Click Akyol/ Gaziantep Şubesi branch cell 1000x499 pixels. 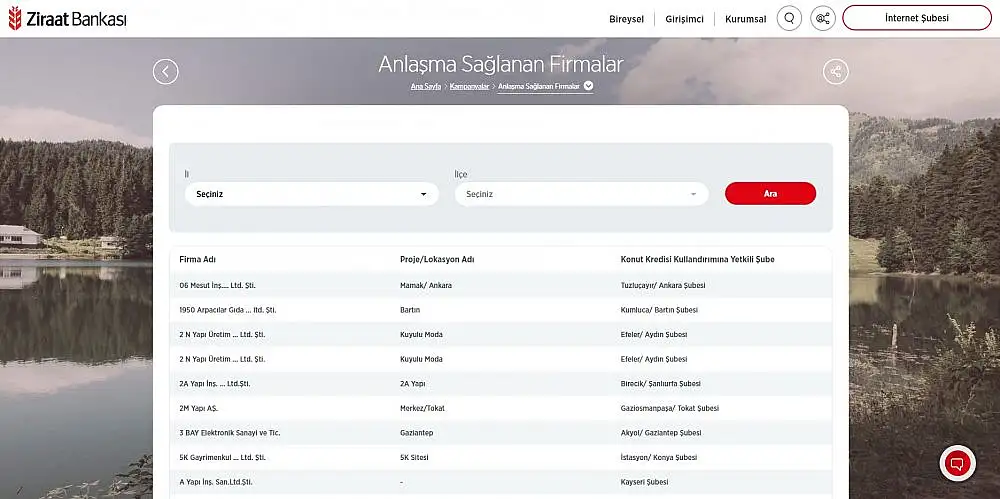(661, 433)
